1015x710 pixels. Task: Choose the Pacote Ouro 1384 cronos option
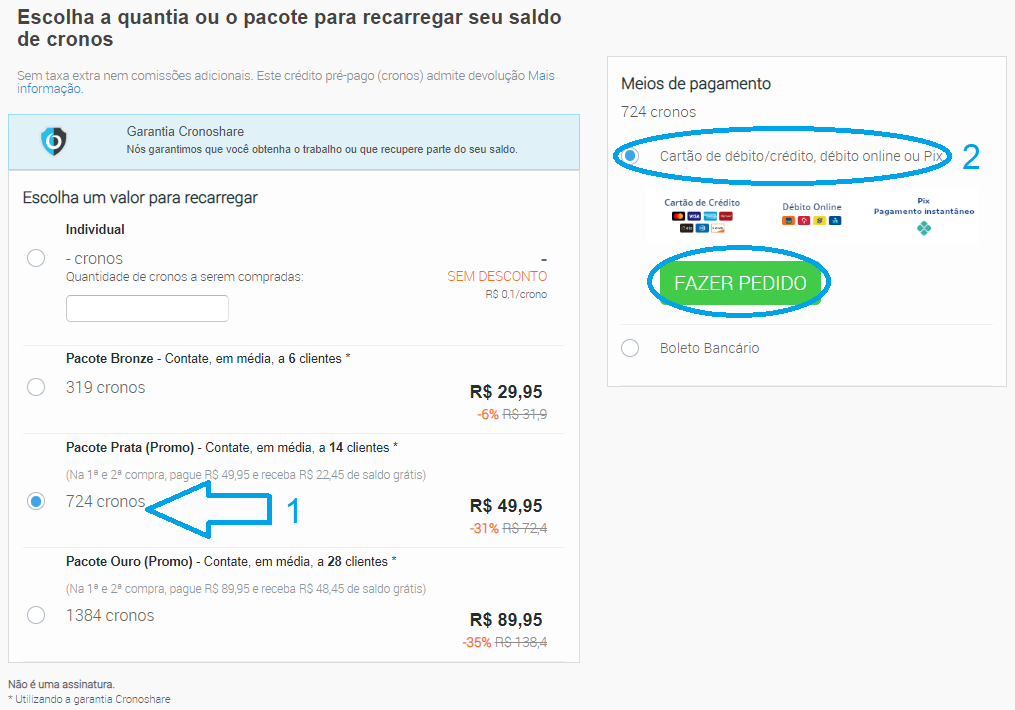point(36,615)
